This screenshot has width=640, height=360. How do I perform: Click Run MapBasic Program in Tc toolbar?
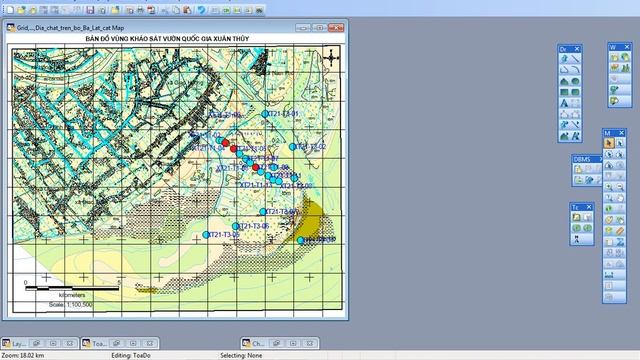576,217
